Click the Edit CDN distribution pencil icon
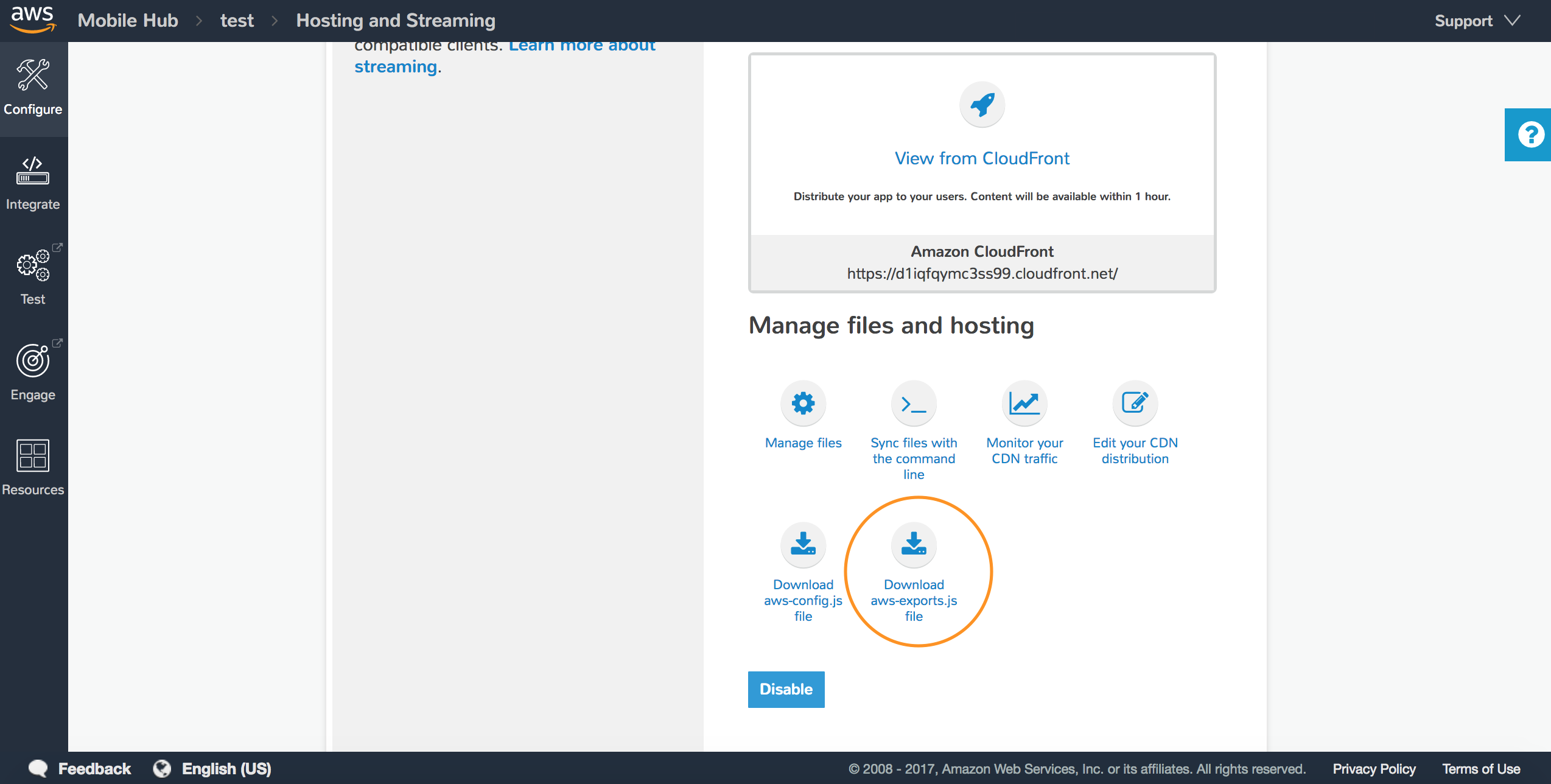This screenshot has height=784, width=1551. [x=1135, y=403]
